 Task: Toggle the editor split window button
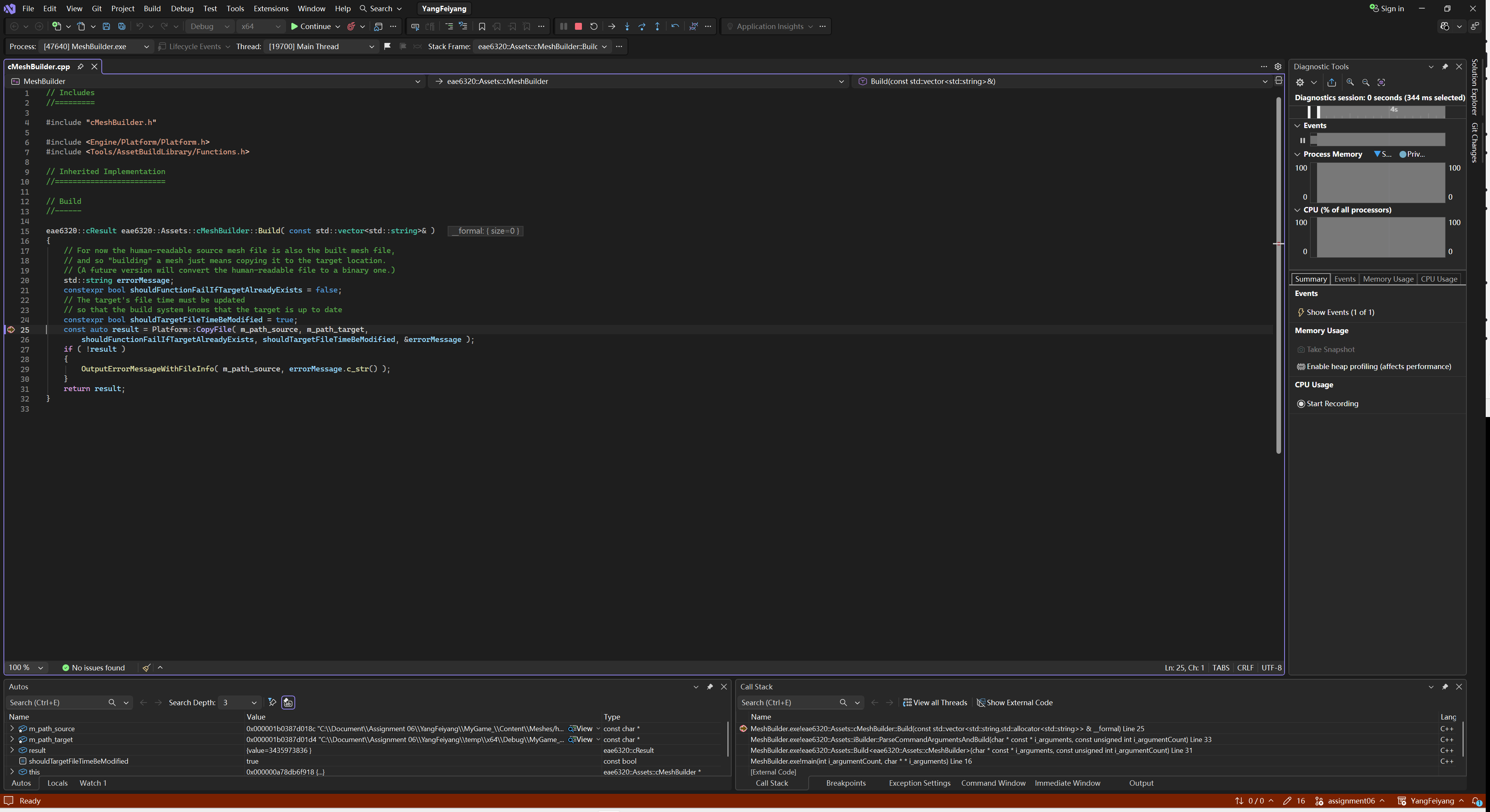tap(1278, 81)
